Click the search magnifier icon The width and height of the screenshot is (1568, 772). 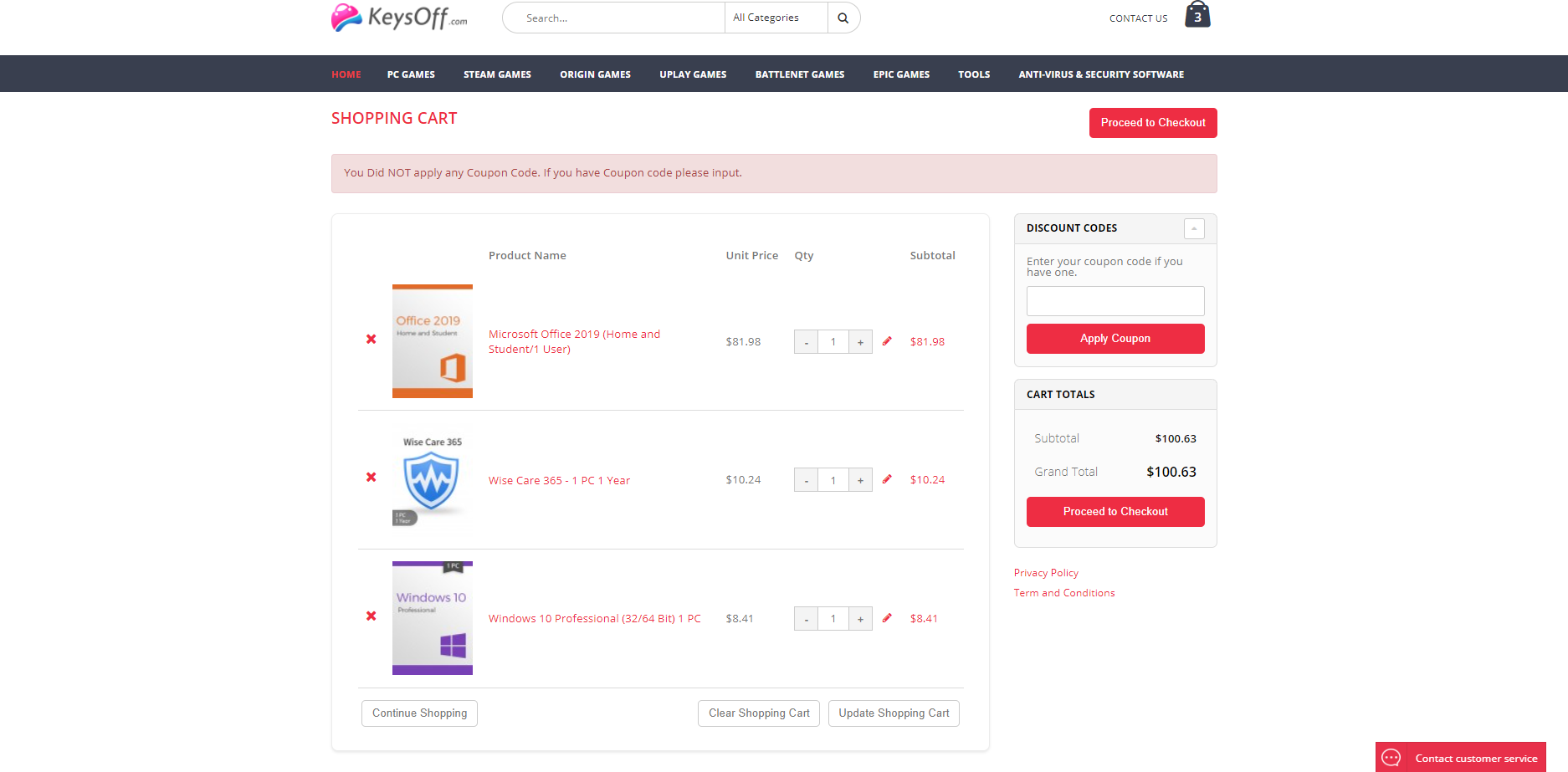click(x=843, y=18)
